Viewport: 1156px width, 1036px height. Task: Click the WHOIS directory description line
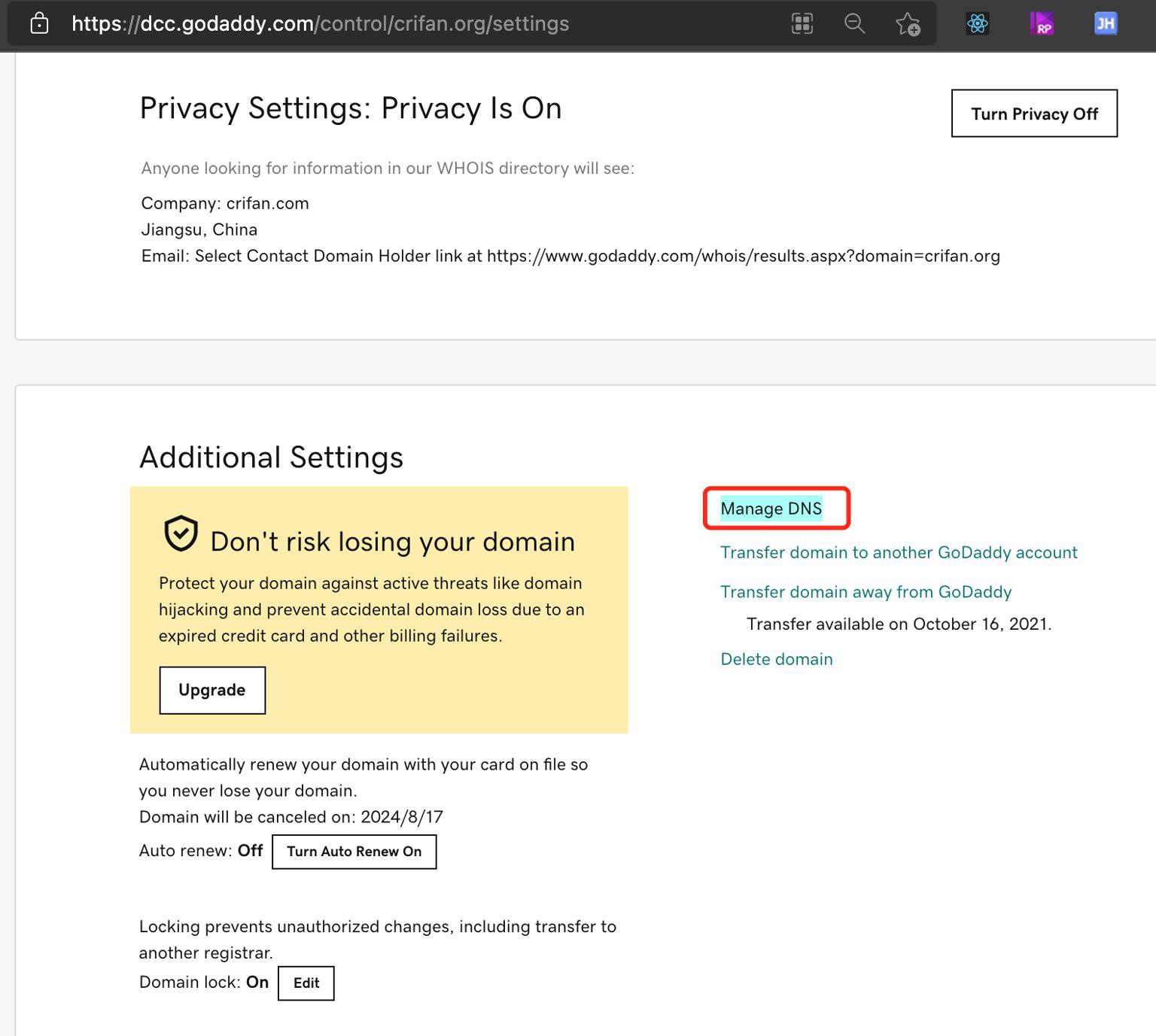pyautogui.click(x=388, y=168)
